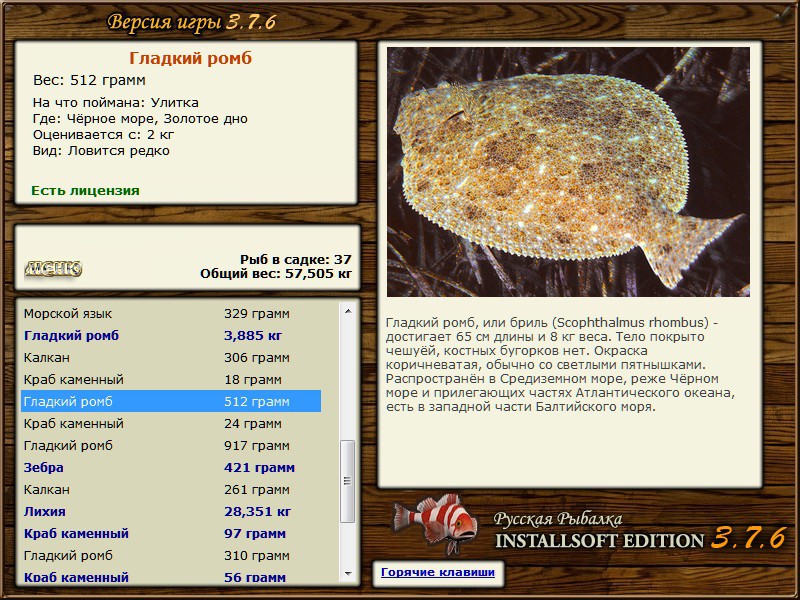Select Гладкий ромб weighing 3,885 кг
The image size is (800, 600).
point(170,336)
